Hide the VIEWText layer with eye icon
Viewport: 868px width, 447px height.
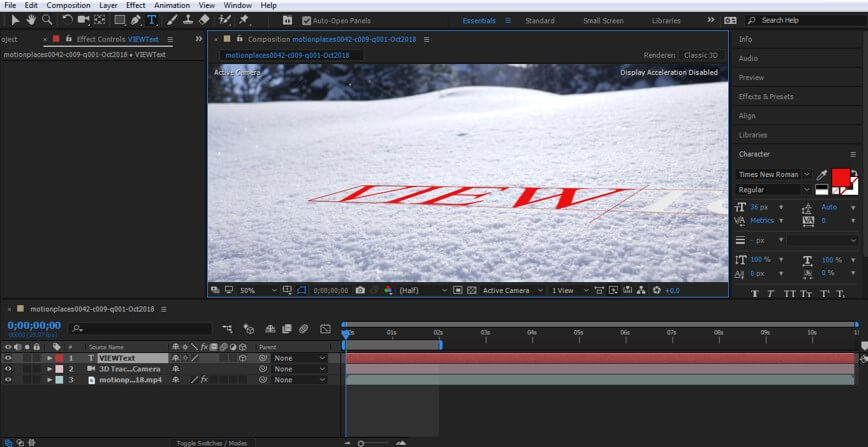coord(8,357)
